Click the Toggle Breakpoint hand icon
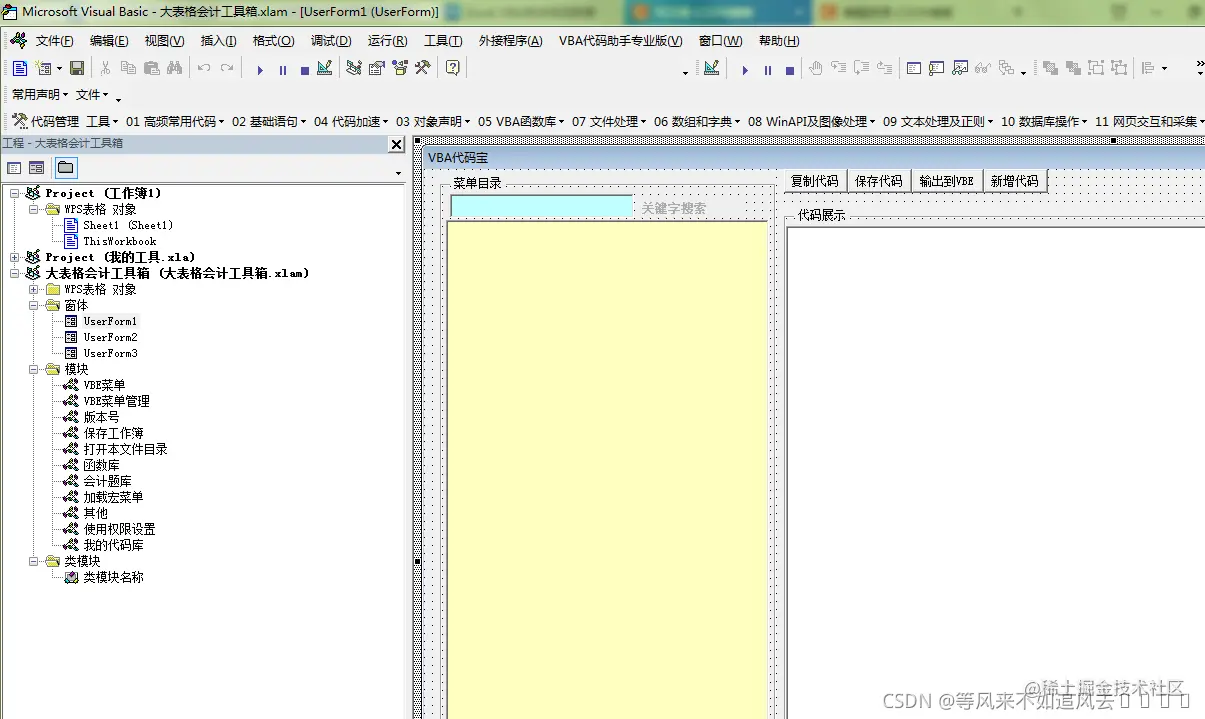1205x719 pixels. tap(816, 68)
